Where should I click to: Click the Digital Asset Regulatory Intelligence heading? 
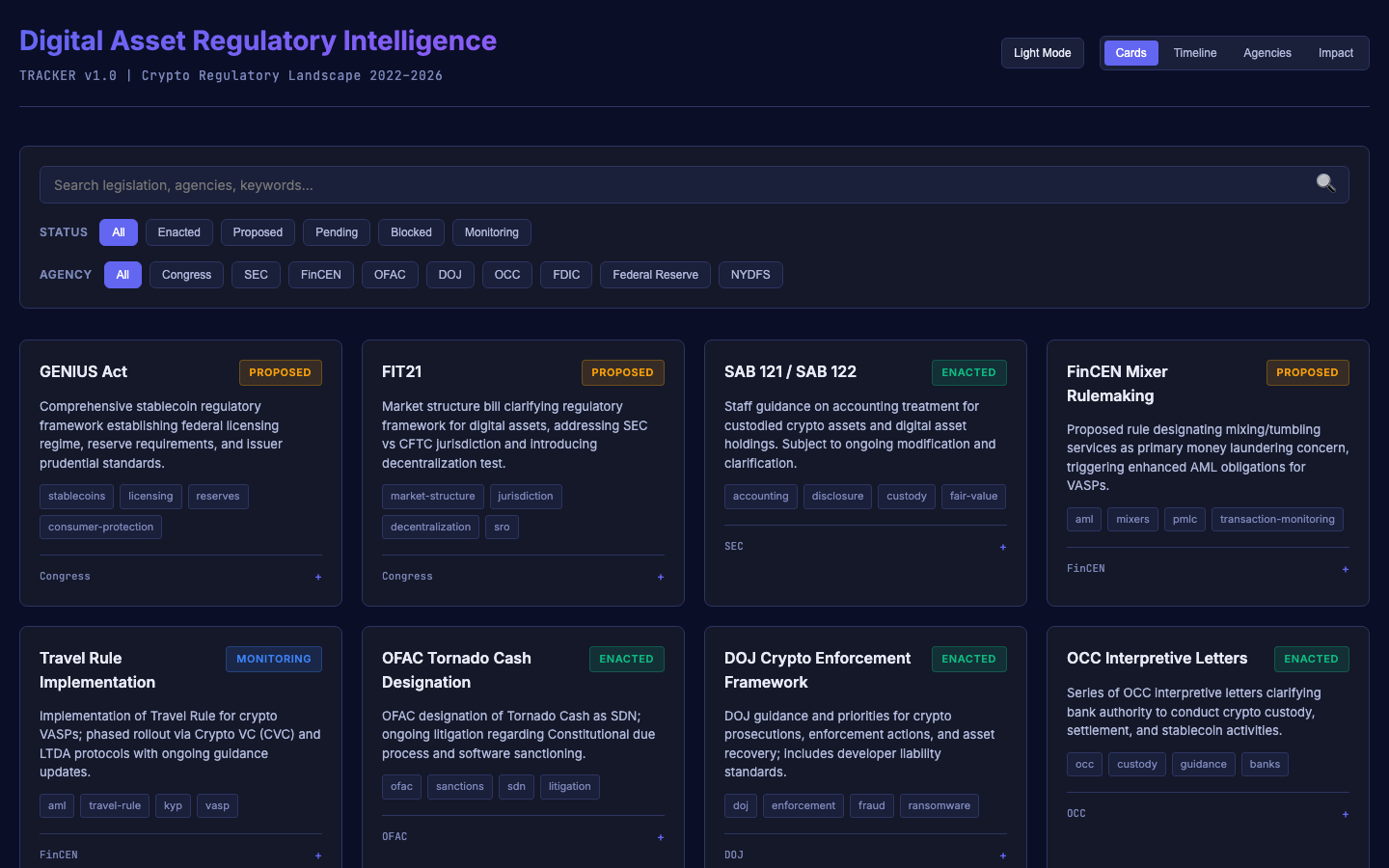(258, 41)
